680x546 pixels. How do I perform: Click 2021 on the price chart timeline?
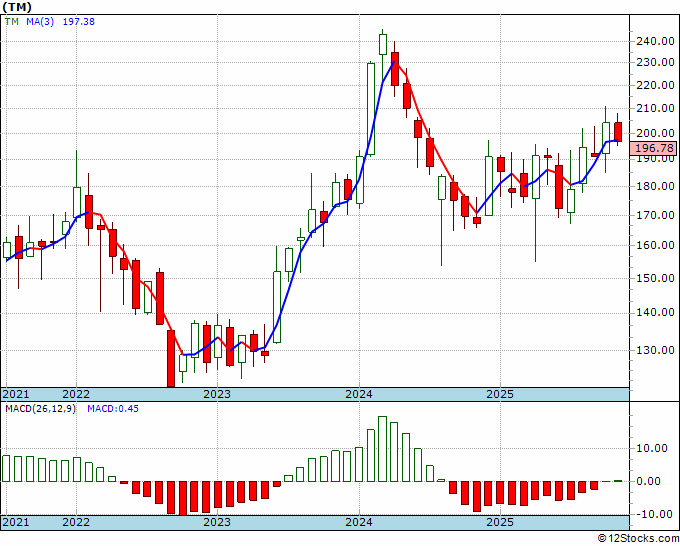click(x=16, y=394)
